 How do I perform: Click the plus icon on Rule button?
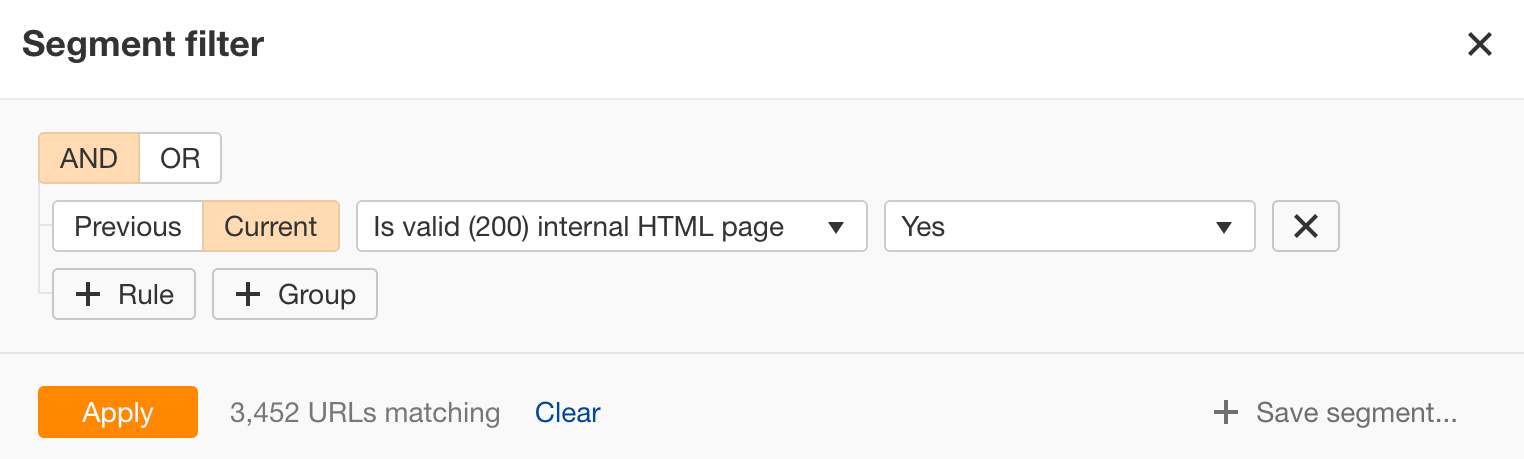[x=89, y=295]
